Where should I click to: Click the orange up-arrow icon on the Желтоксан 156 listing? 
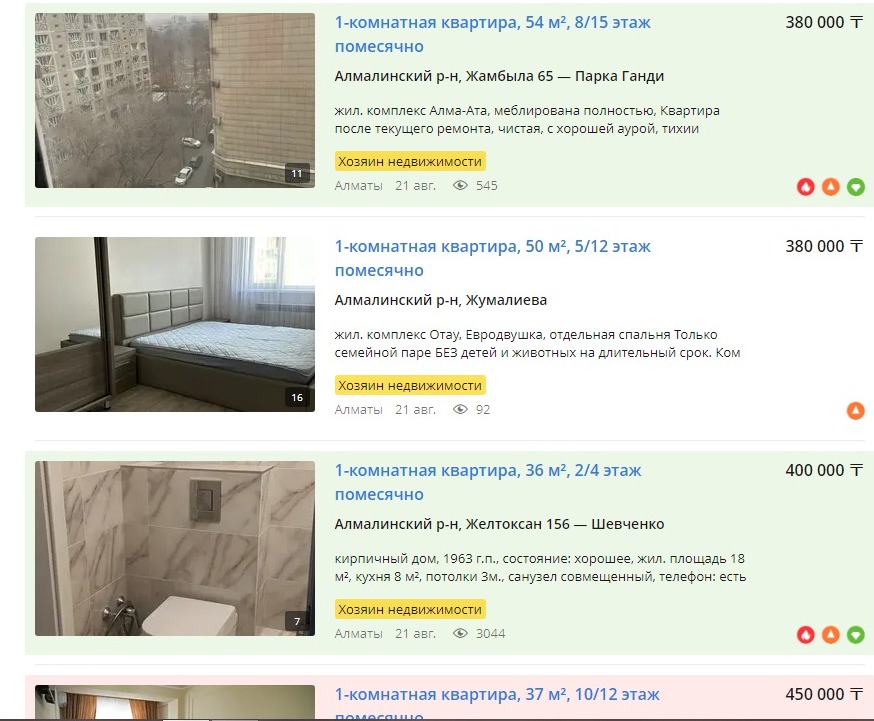click(x=831, y=635)
